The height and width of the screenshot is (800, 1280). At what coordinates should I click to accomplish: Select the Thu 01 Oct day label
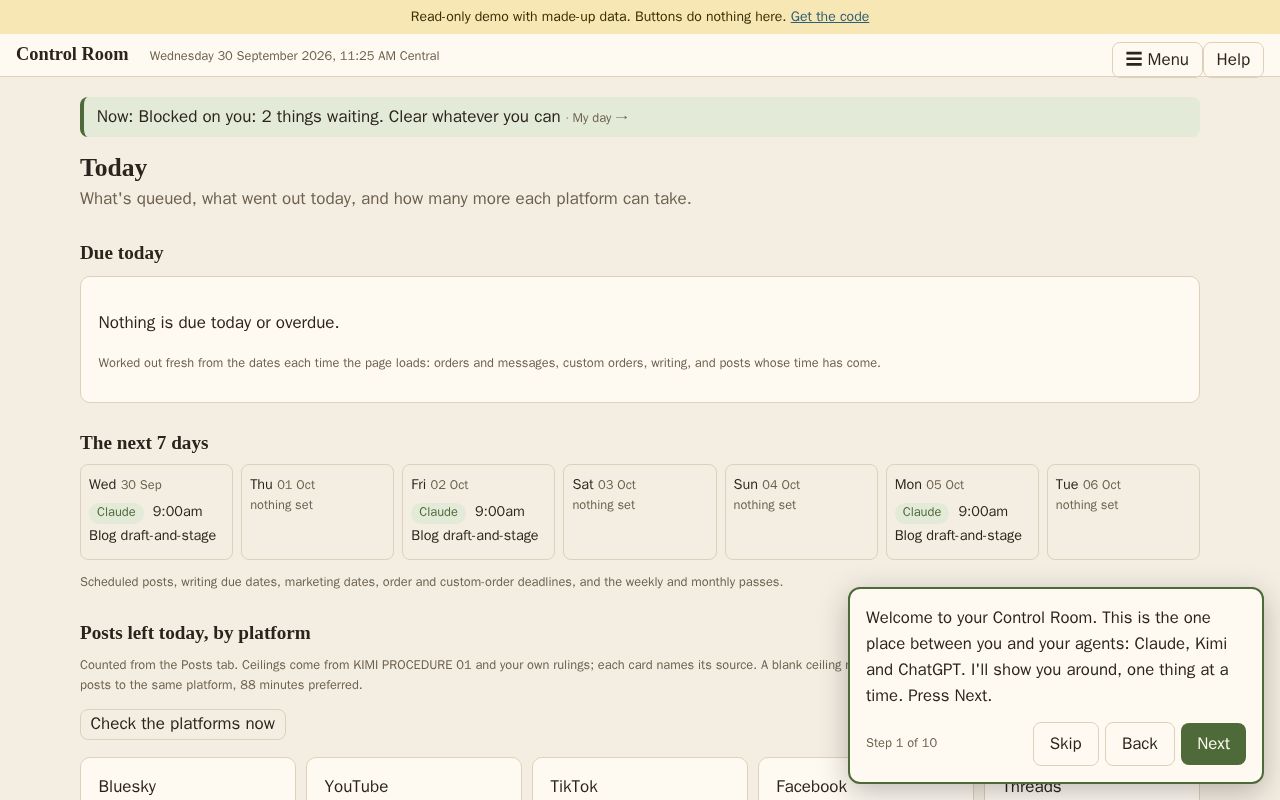click(282, 485)
